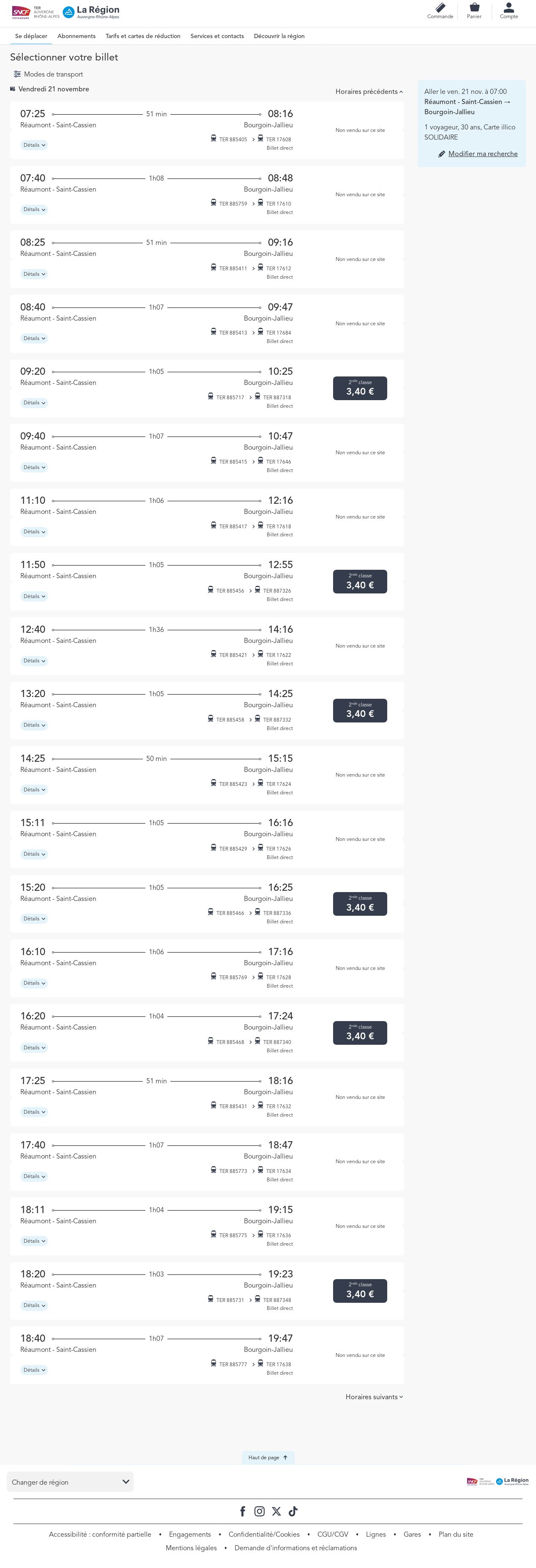Image resolution: width=536 pixels, height=1568 pixels.
Task: Click the Instagram icon in footer
Action: pos(259,1511)
